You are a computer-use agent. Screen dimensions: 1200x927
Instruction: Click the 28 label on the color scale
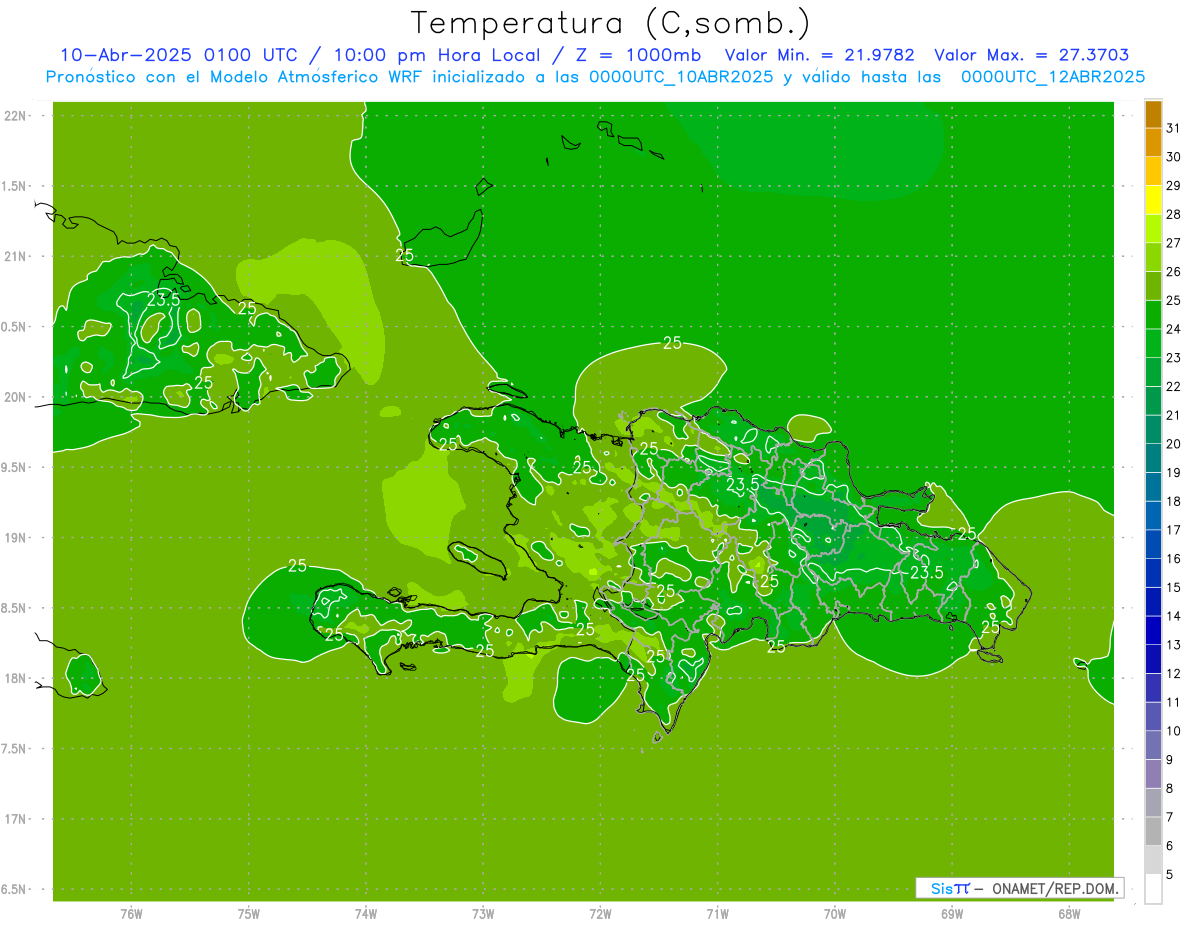click(x=1174, y=215)
